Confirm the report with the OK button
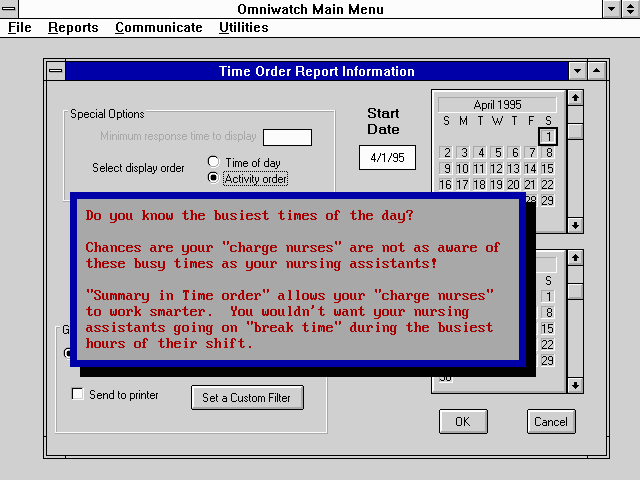640x480 pixels. tap(463, 421)
